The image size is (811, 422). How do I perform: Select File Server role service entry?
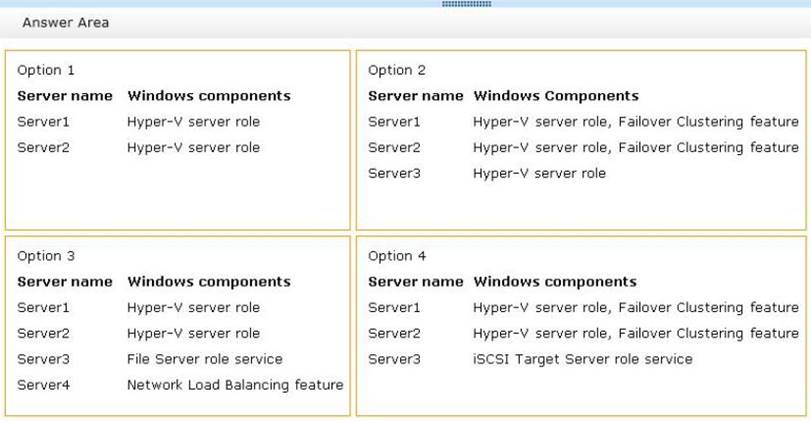pos(204,359)
